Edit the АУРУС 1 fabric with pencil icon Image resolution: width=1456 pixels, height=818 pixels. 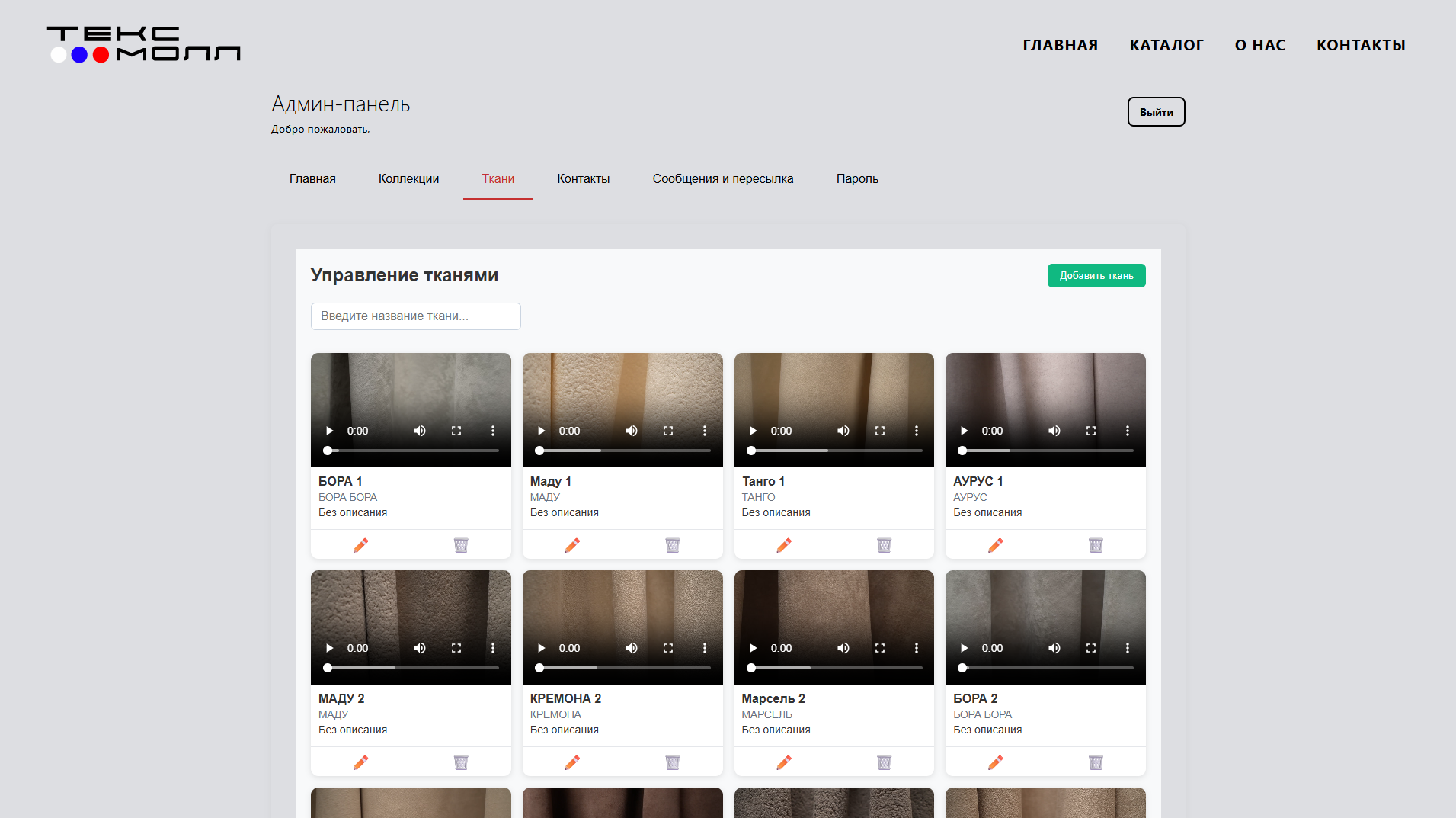click(x=996, y=545)
